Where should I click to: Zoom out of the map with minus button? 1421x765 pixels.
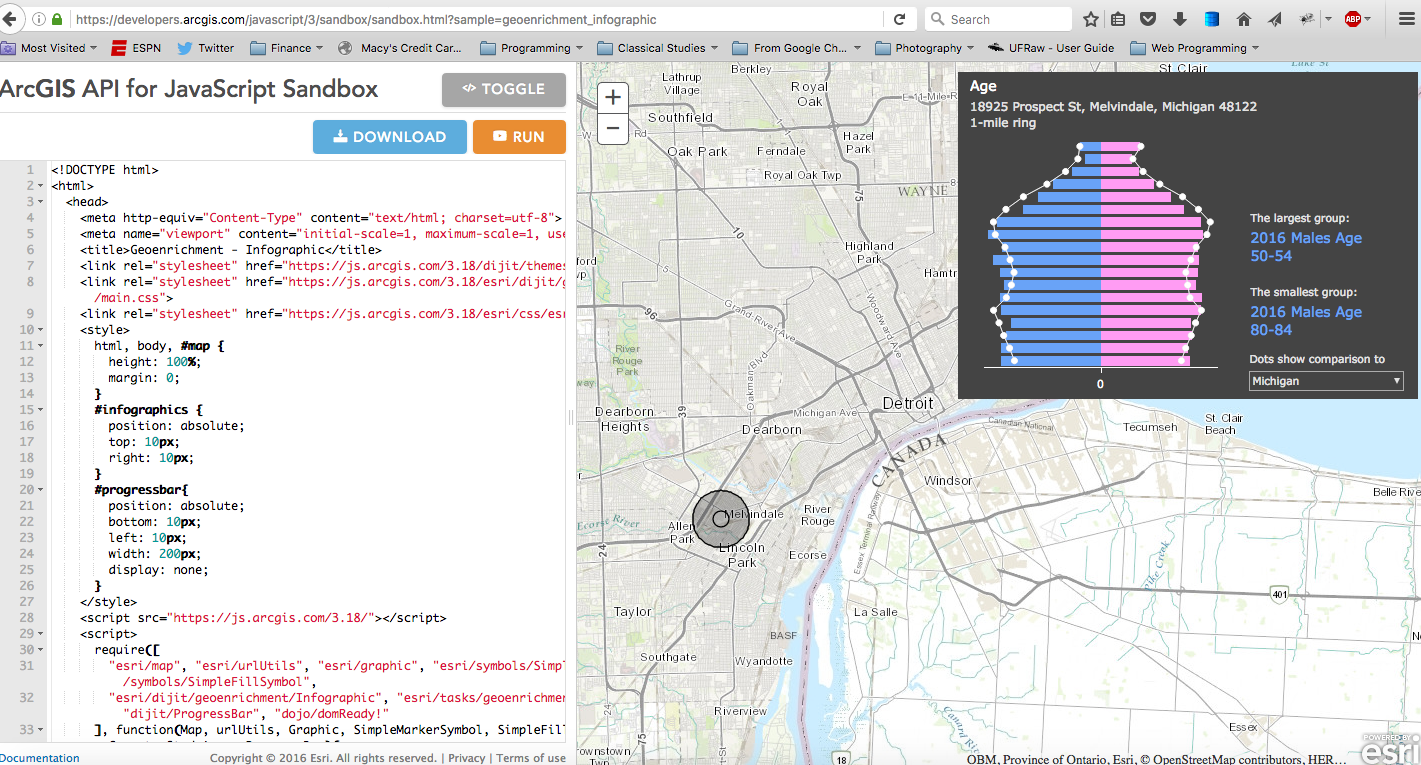coord(613,129)
